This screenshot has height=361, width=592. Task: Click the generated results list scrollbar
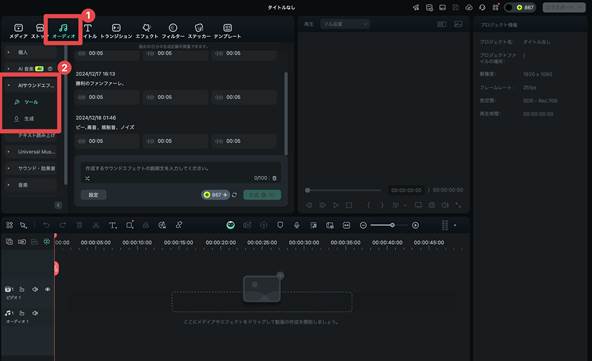pos(286,113)
